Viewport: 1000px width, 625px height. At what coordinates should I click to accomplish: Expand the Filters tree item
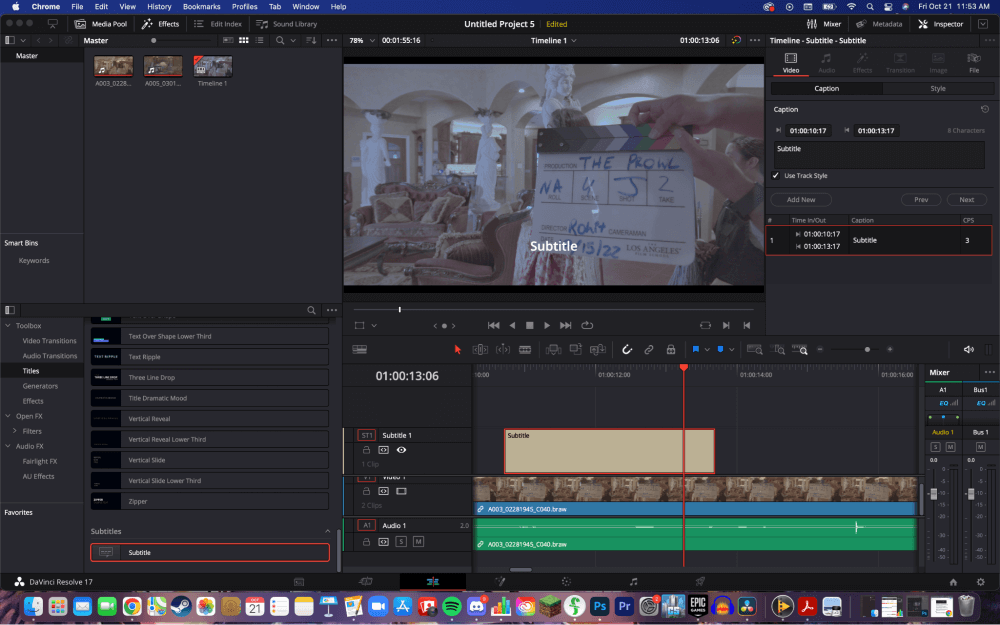pos(15,431)
